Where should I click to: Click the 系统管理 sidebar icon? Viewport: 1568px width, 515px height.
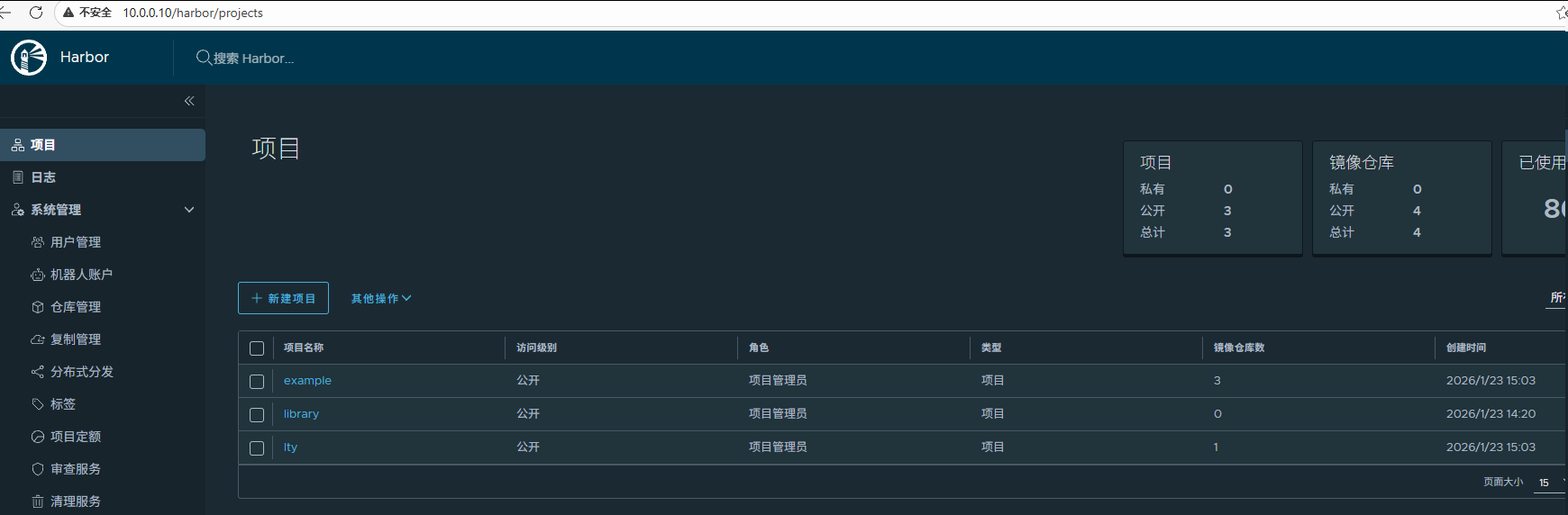click(18, 210)
